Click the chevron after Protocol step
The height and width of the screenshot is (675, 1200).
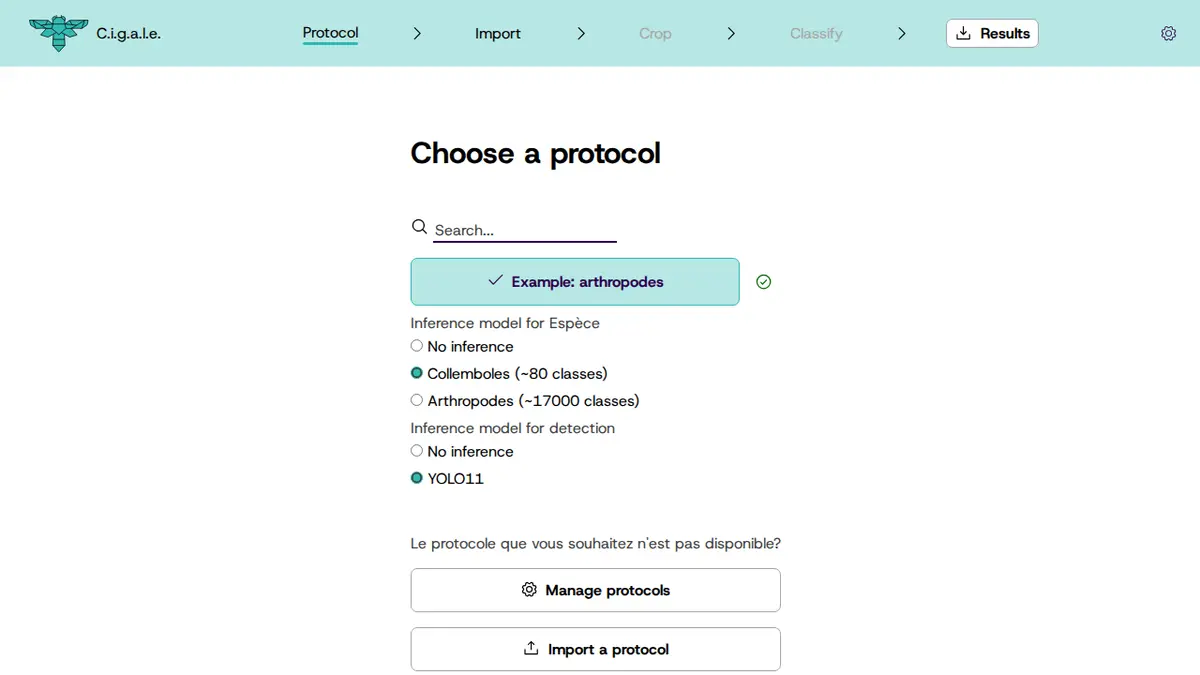point(417,33)
